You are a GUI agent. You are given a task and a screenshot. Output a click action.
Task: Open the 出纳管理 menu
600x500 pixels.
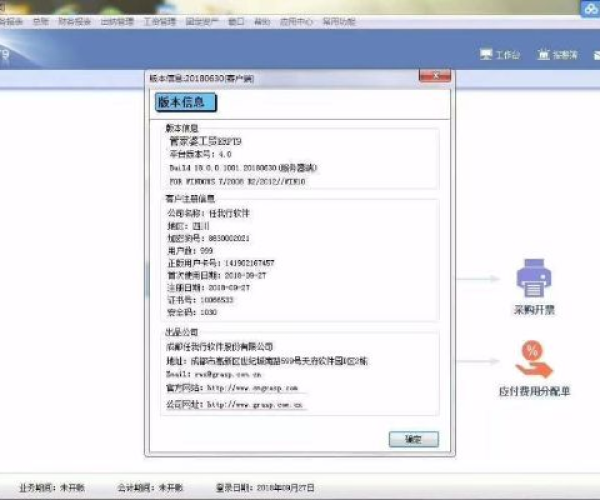tap(117, 21)
